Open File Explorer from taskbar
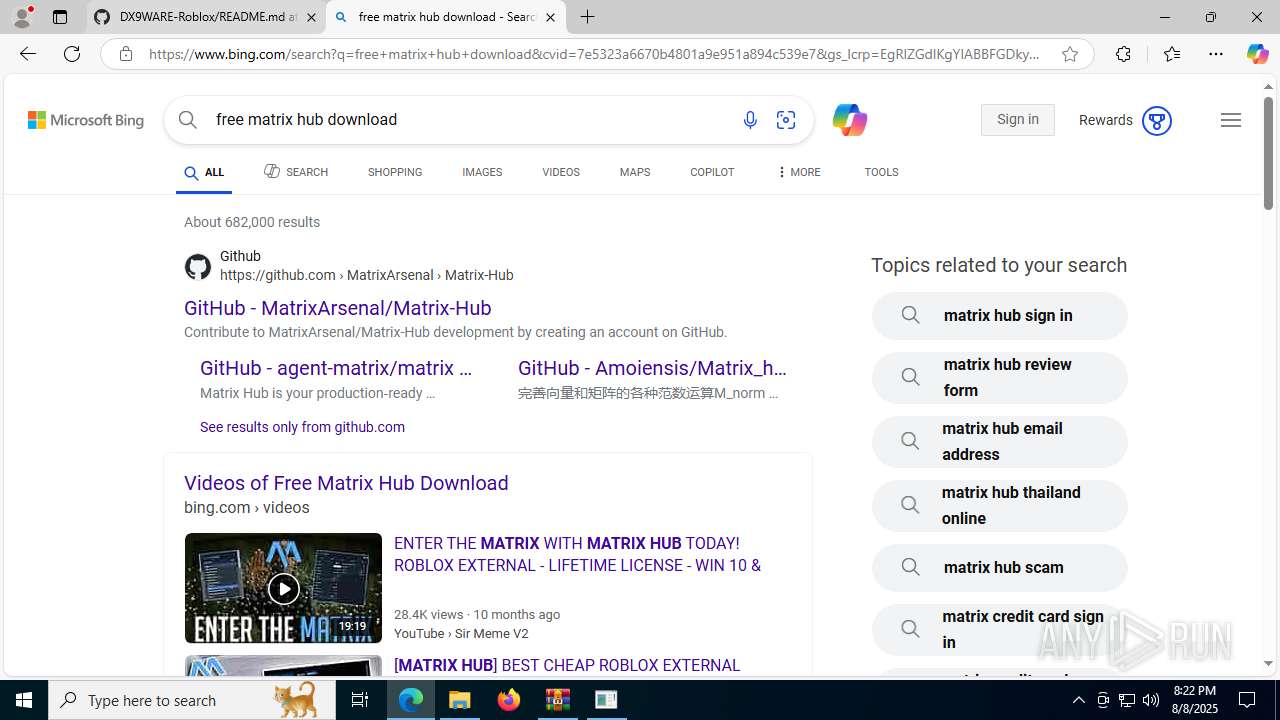 [x=460, y=700]
